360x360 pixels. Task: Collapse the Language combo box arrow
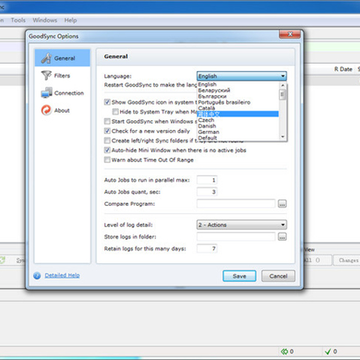(283, 76)
